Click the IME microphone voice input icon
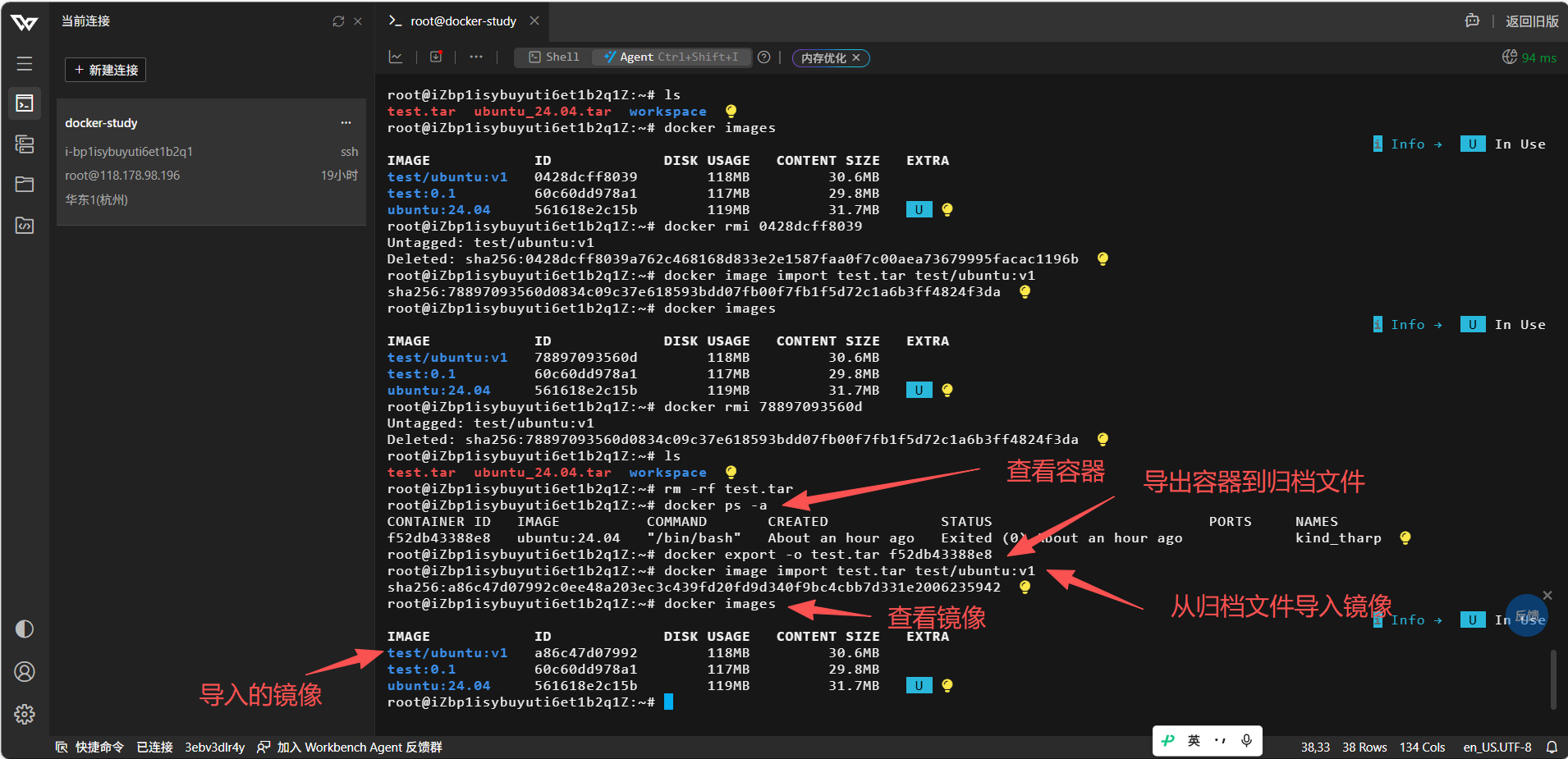Screen dimensions: 1568x759 tap(1246, 740)
